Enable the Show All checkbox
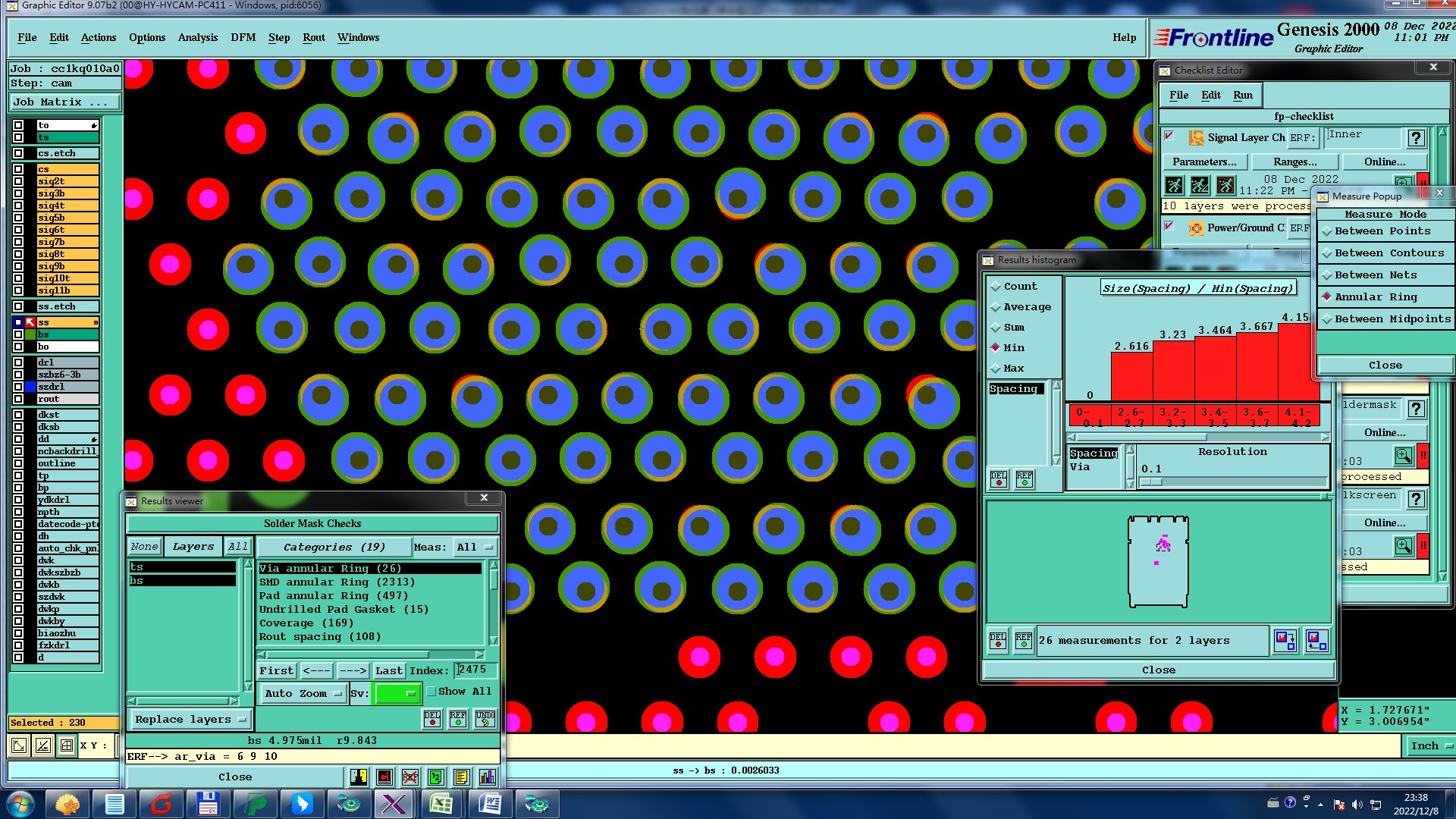Screen dimensions: 1456x819 (431, 692)
